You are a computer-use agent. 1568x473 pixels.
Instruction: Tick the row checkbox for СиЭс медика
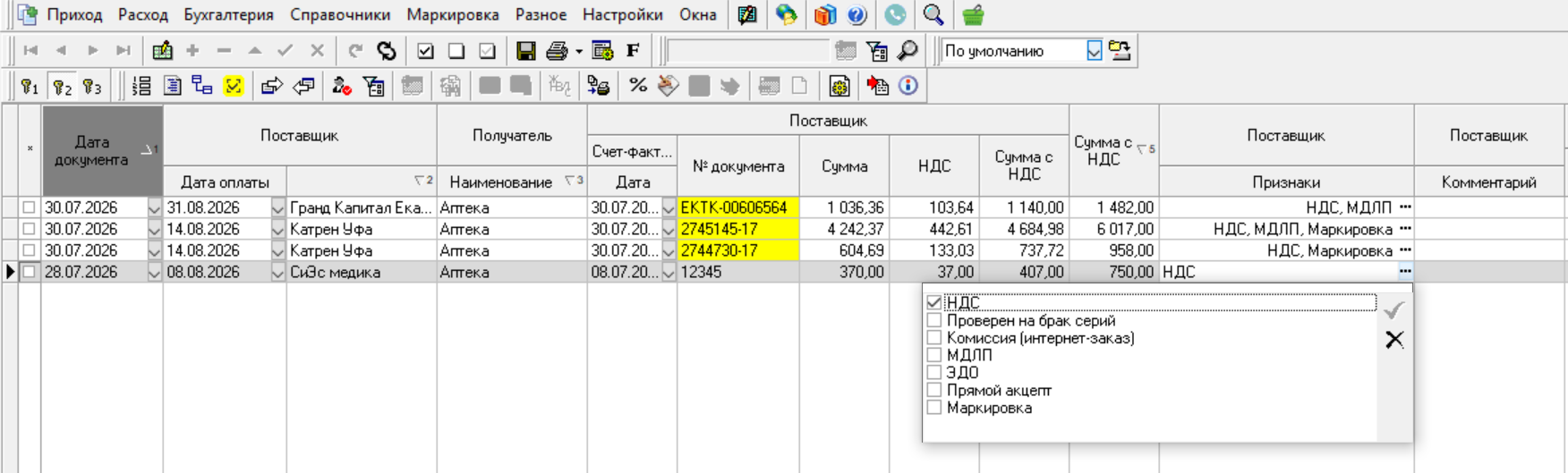[x=30, y=272]
